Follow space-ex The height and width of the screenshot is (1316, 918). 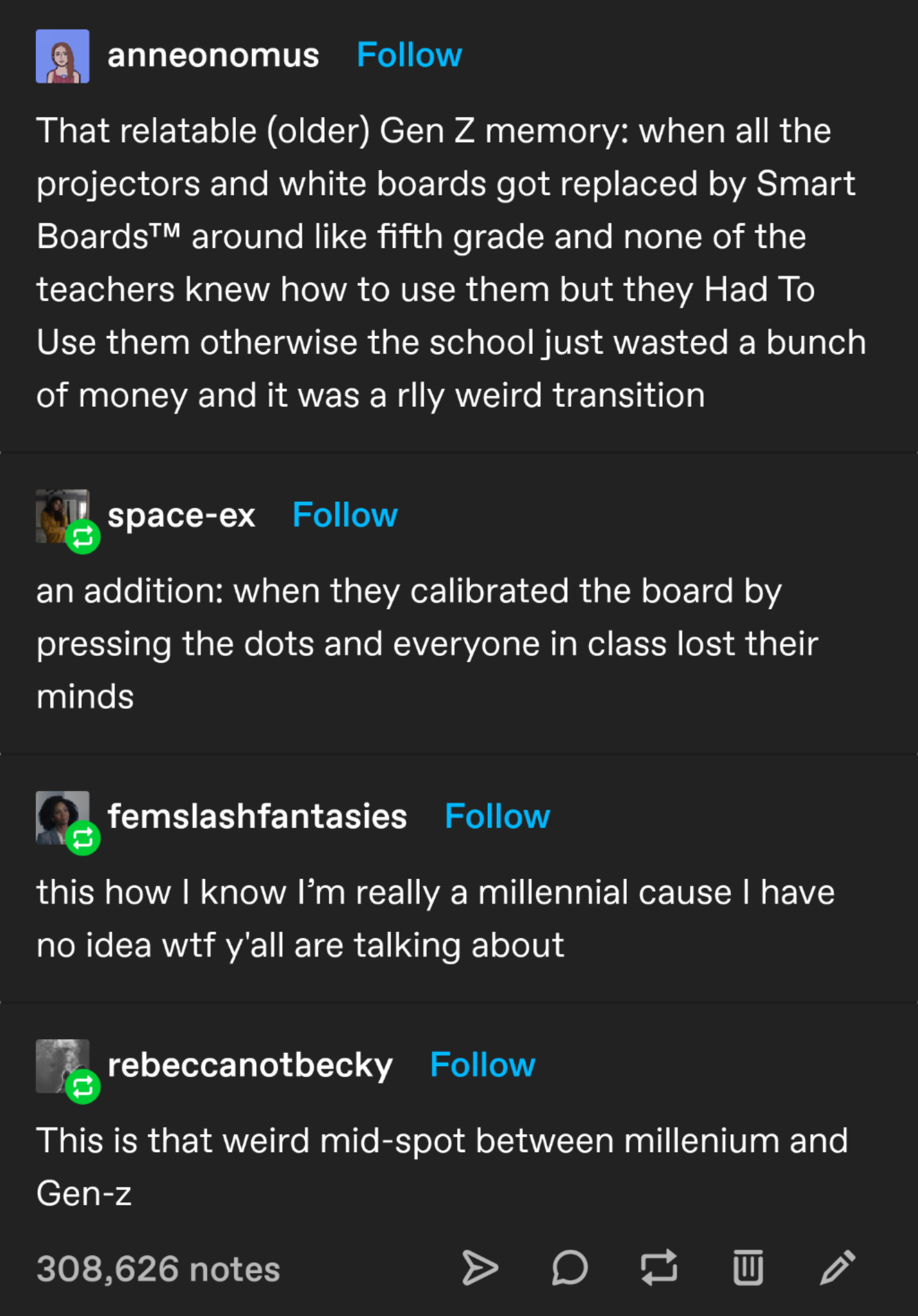click(x=345, y=515)
